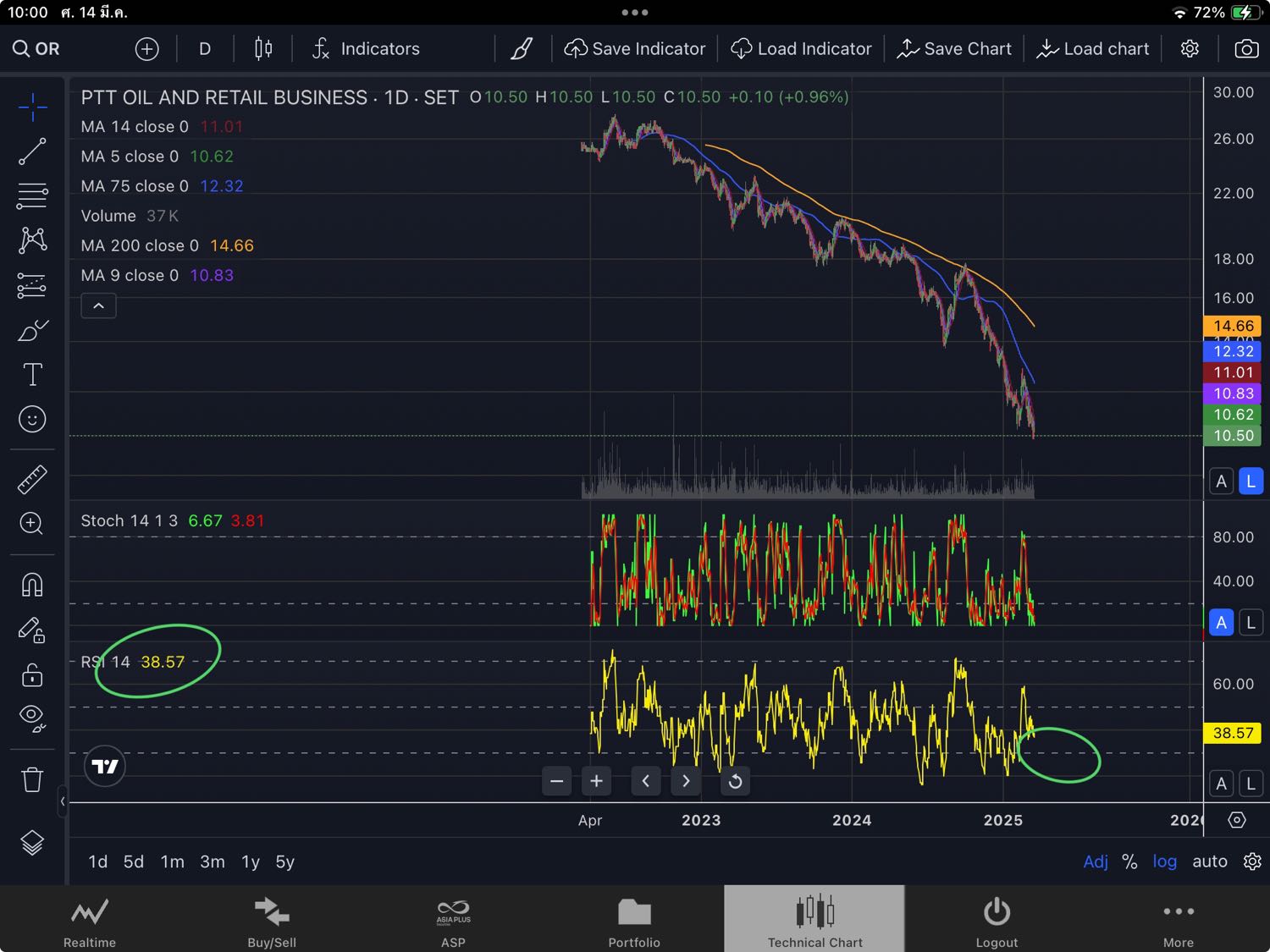Take a chart snapshot with camera icon
This screenshot has height=952, width=1270.
click(x=1246, y=49)
